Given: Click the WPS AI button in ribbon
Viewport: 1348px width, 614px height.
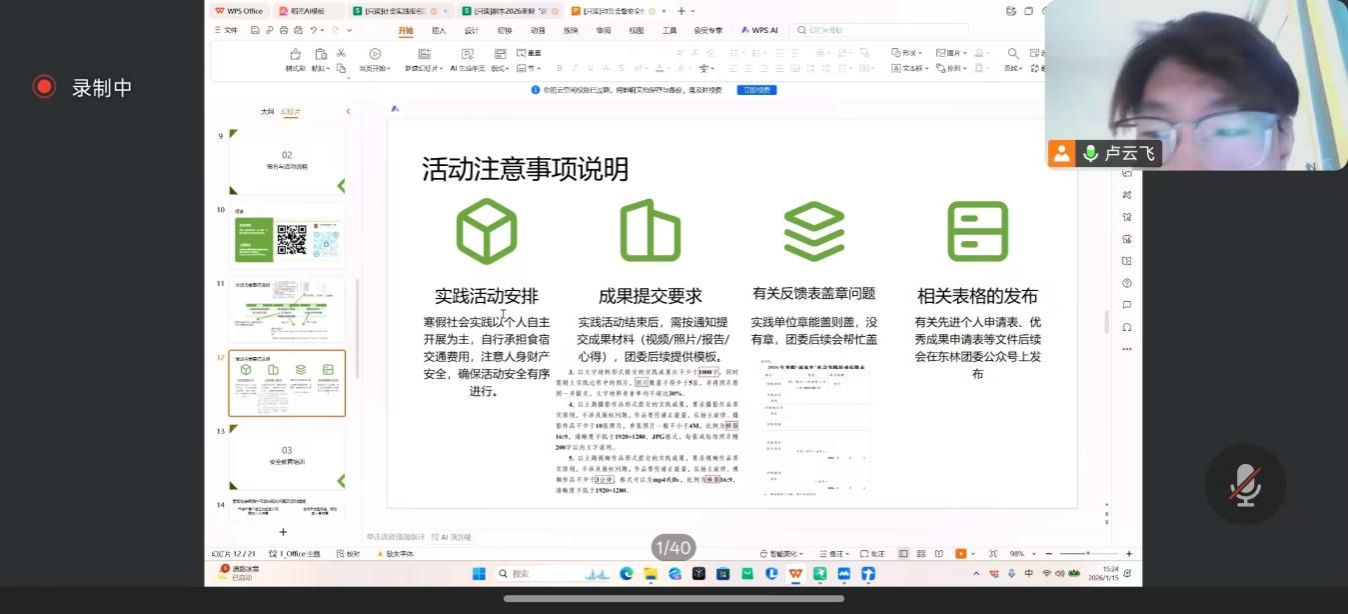Looking at the screenshot, I should 759,30.
